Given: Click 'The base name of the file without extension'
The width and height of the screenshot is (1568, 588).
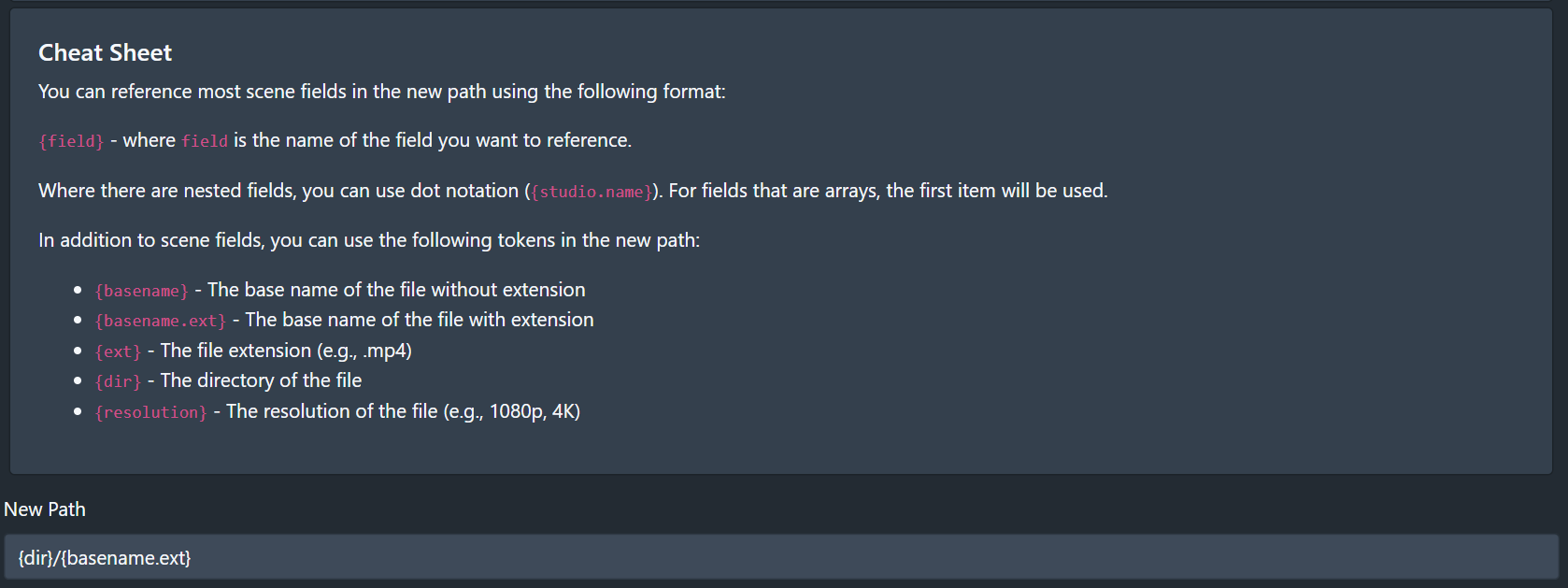Looking at the screenshot, I should [396, 290].
